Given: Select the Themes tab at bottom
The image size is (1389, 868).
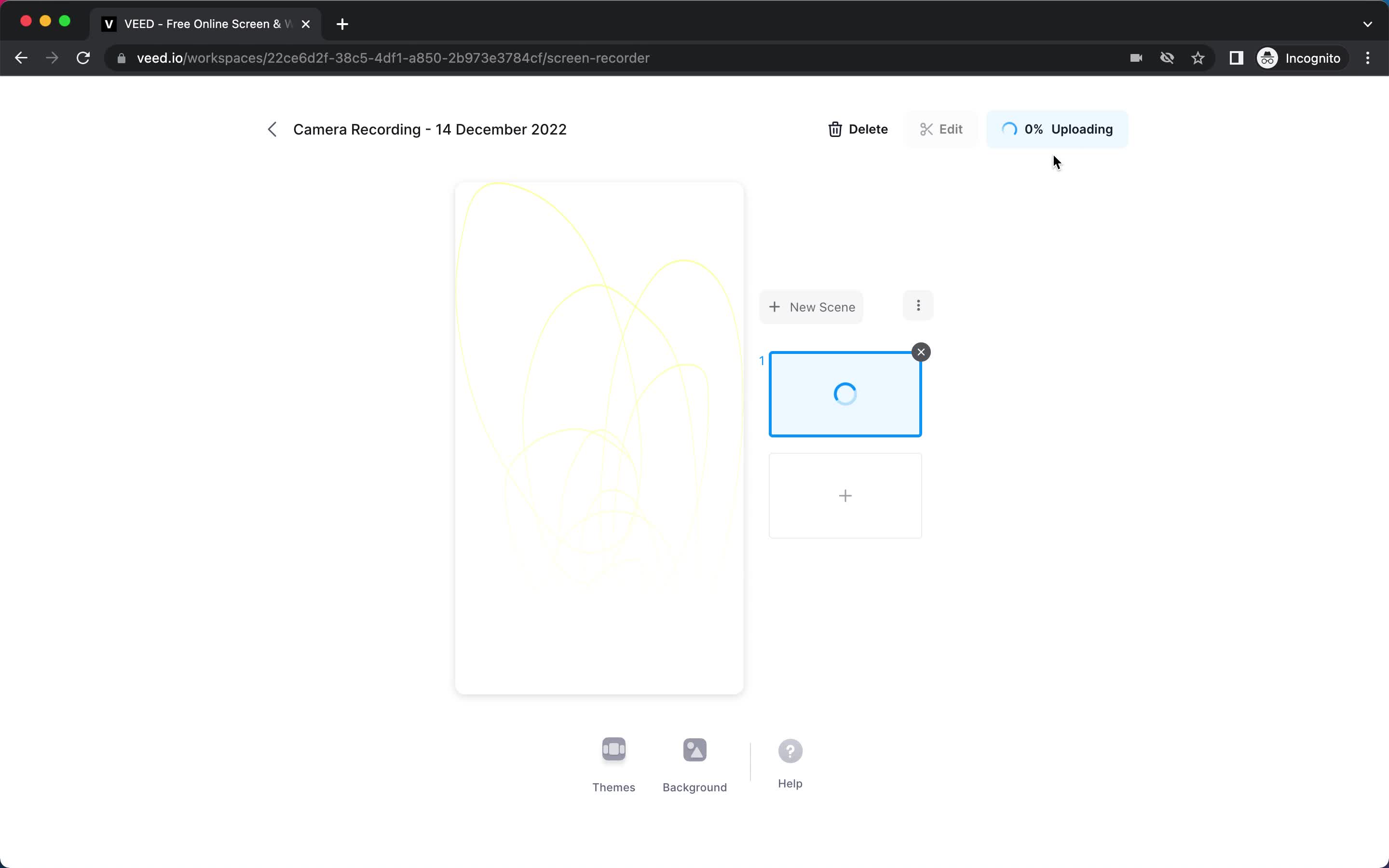Looking at the screenshot, I should [614, 763].
